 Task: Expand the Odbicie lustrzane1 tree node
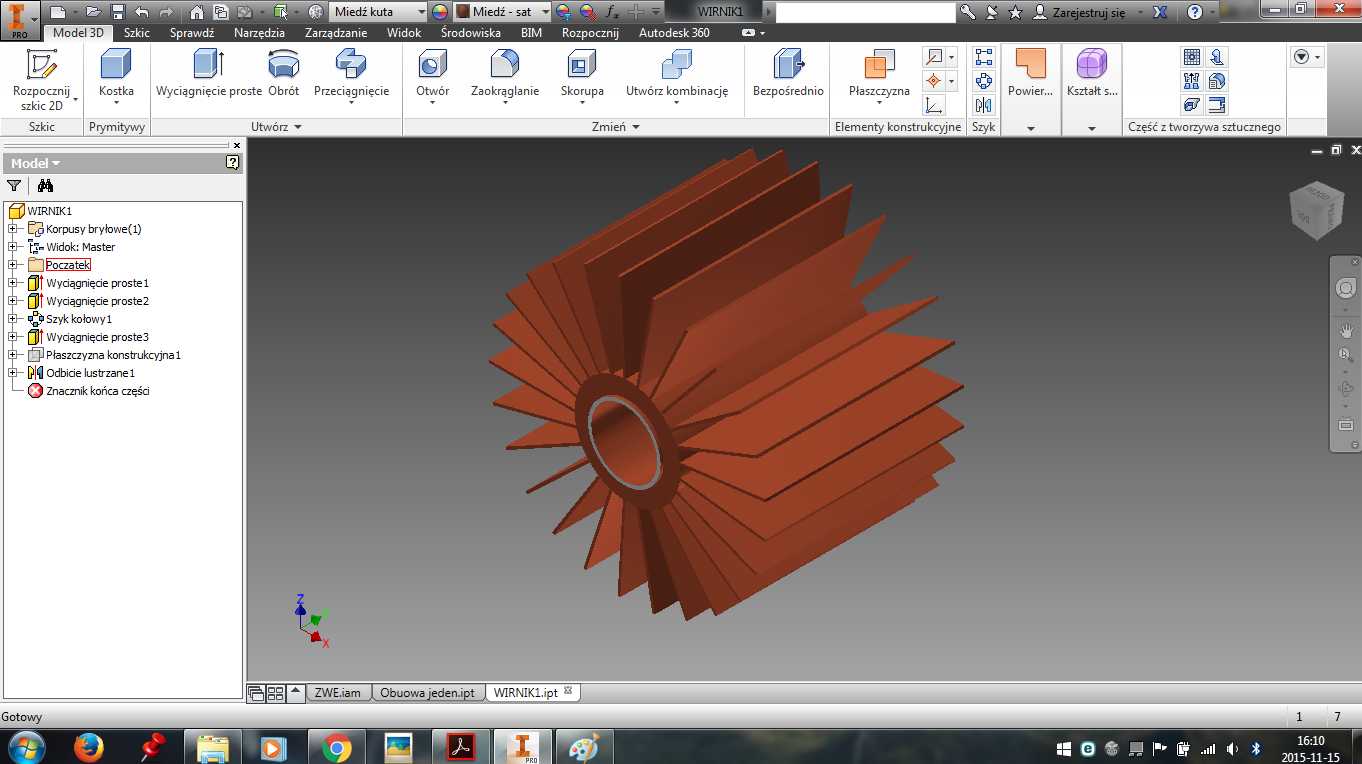13,373
